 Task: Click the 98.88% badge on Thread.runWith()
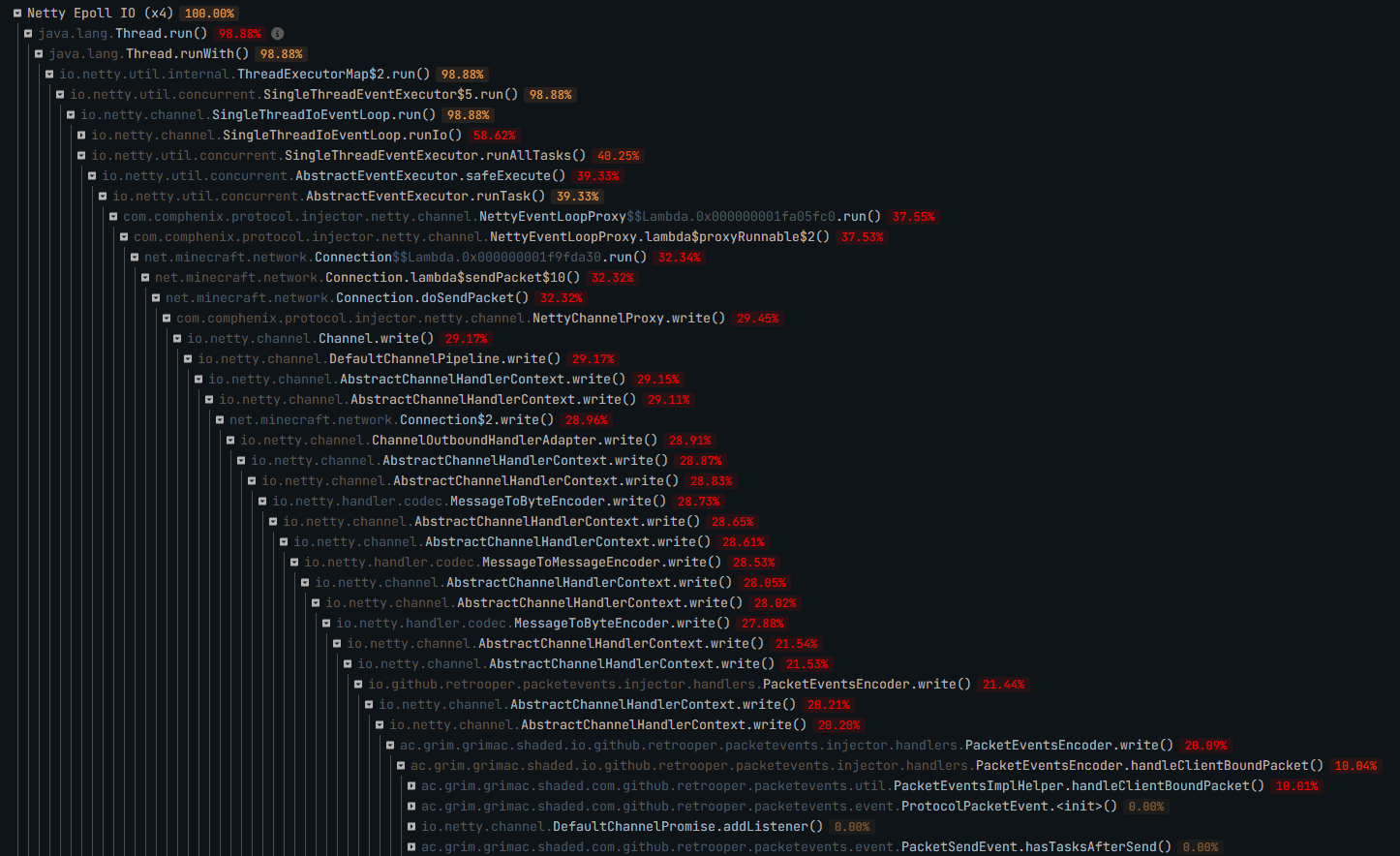[282, 54]
